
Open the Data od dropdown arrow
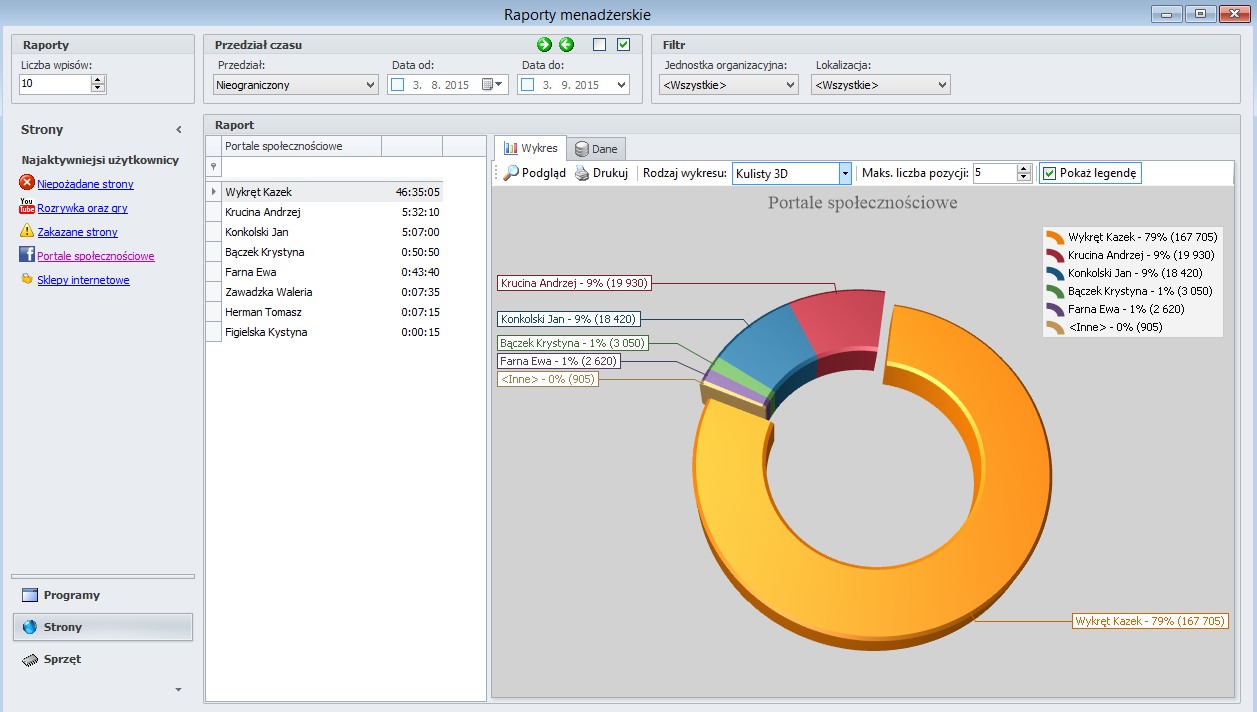pos(500,85)
